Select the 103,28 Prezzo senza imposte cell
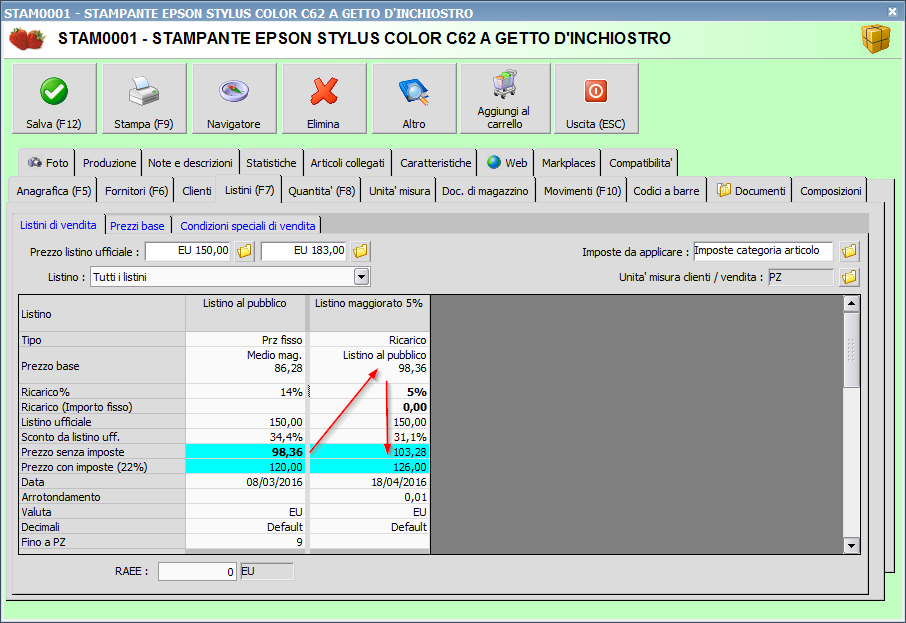 369,452
